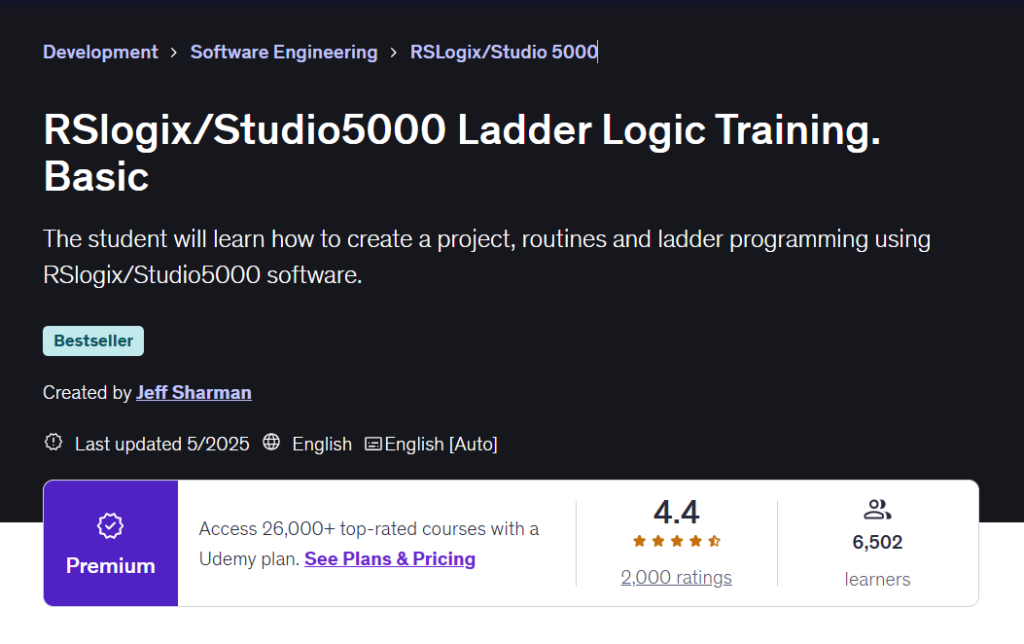Click the 4.4 rating score
The image size is (1024, 644).
(676, 512)
